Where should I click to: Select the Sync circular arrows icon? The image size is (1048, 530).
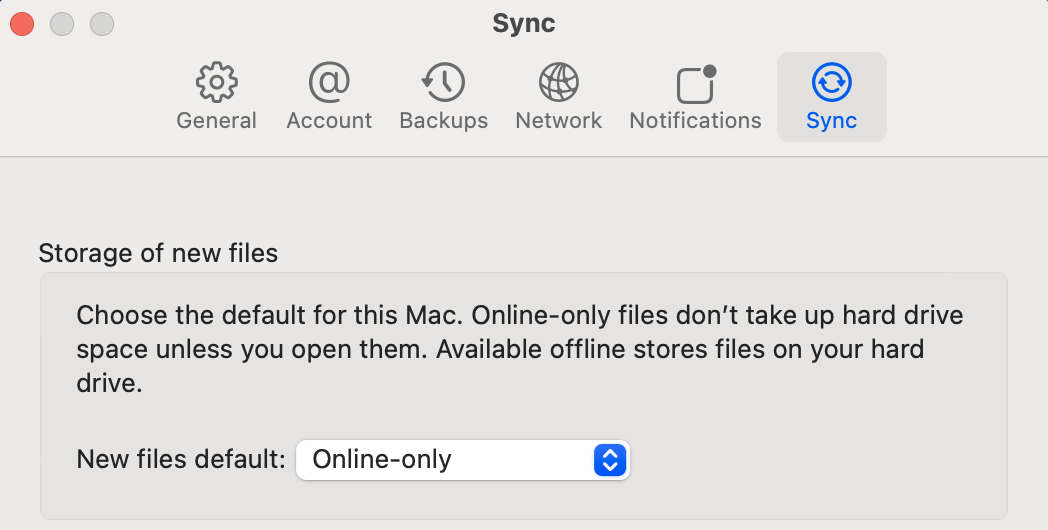pyautogui.click(x=831, y=83)
